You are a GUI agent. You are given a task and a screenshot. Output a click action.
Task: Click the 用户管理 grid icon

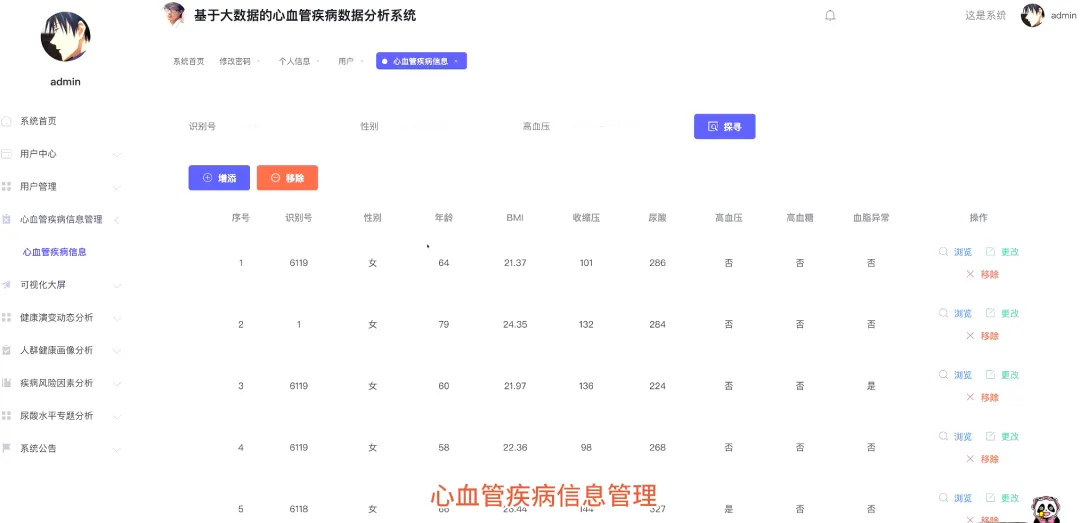[x=6, y=187]
